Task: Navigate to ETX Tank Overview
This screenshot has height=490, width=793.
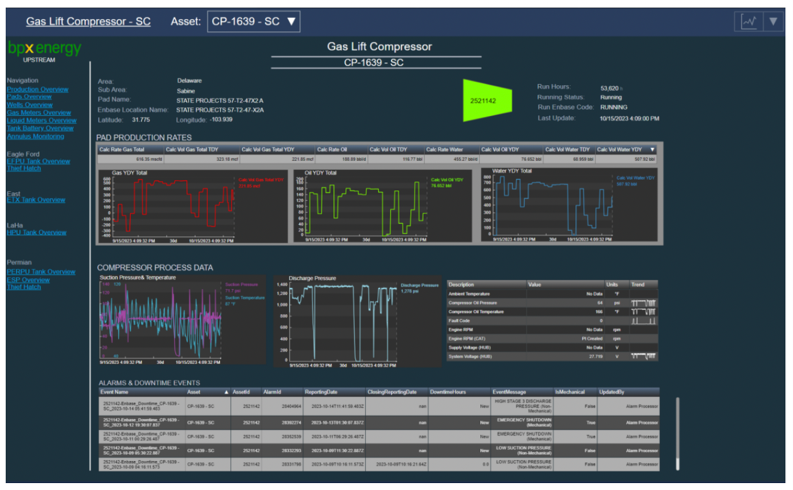Action: click(x=35, y=200)
